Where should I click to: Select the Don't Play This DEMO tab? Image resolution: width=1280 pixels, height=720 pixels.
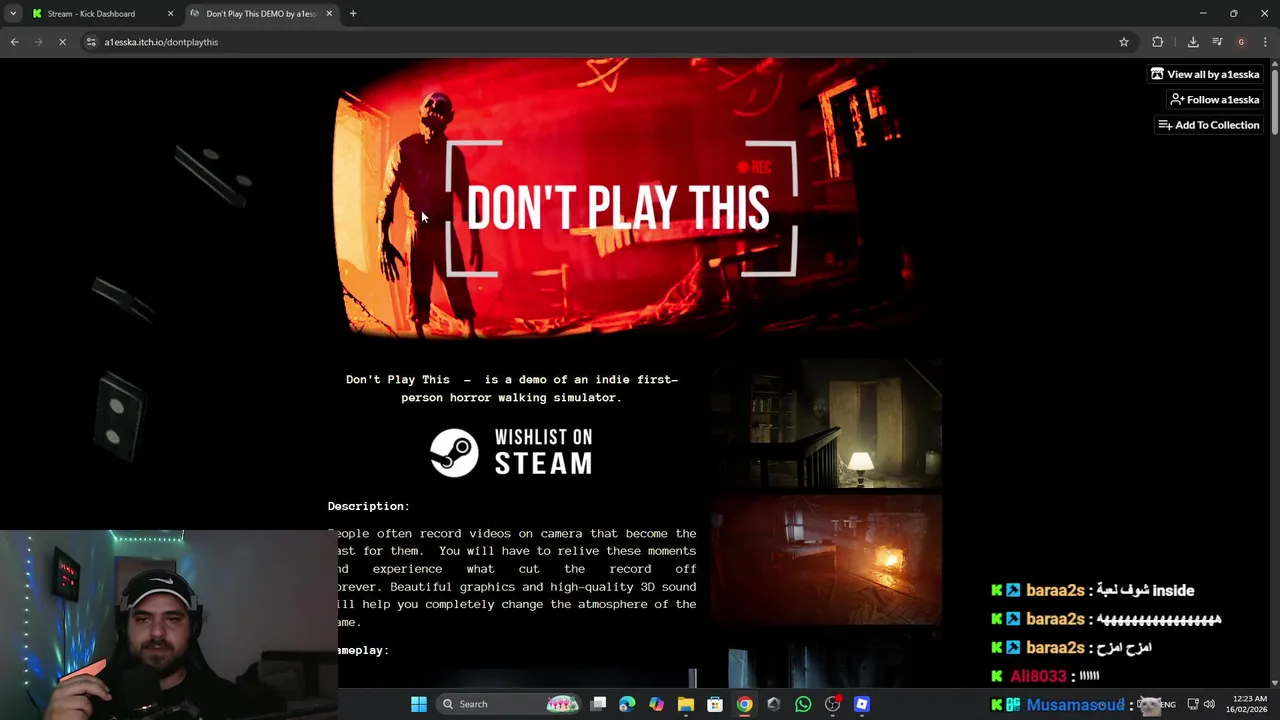pyautogui.click(x=262, y=14)
